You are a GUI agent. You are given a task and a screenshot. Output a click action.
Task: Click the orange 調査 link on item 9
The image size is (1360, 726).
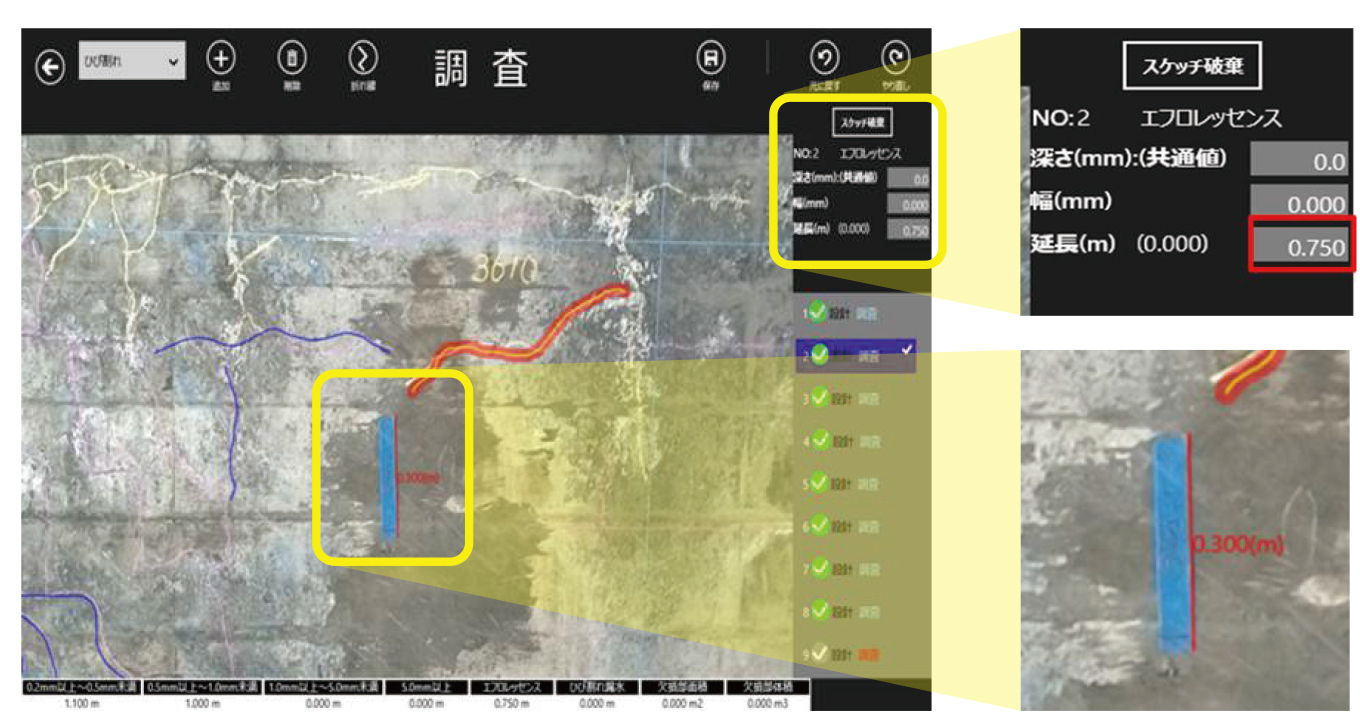tap(872, 655)
